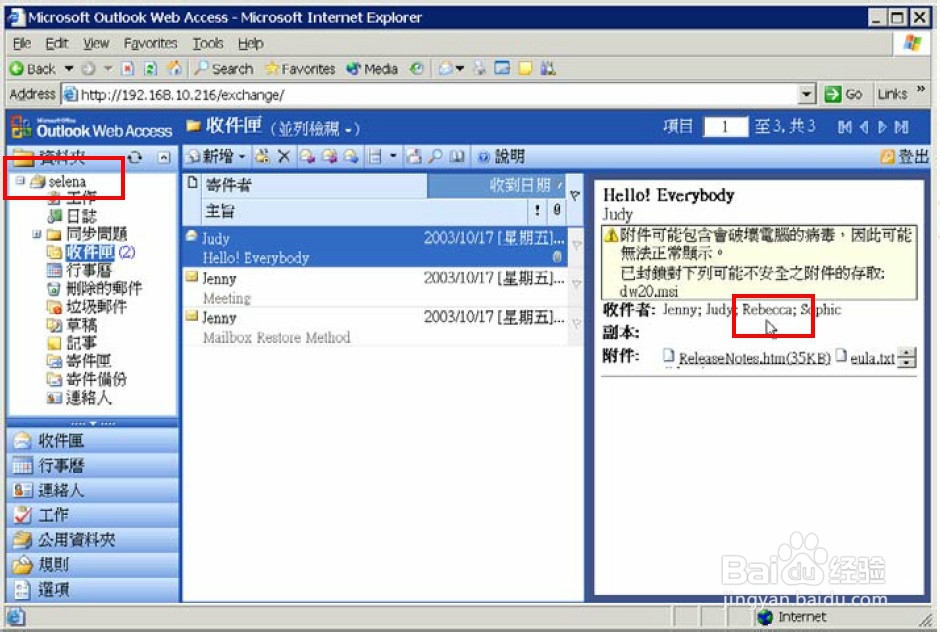Open 公用資料夾 in bottom navigation
The height and width of the screenshot is (632, 940).
[x=93, y=540]
